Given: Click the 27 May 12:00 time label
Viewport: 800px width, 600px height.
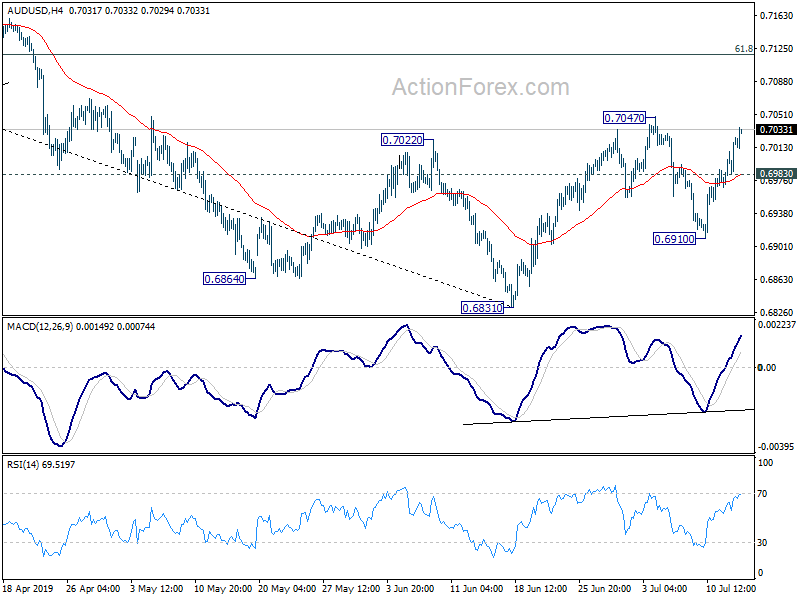Looking at the screenshot, I should [351, 588].
